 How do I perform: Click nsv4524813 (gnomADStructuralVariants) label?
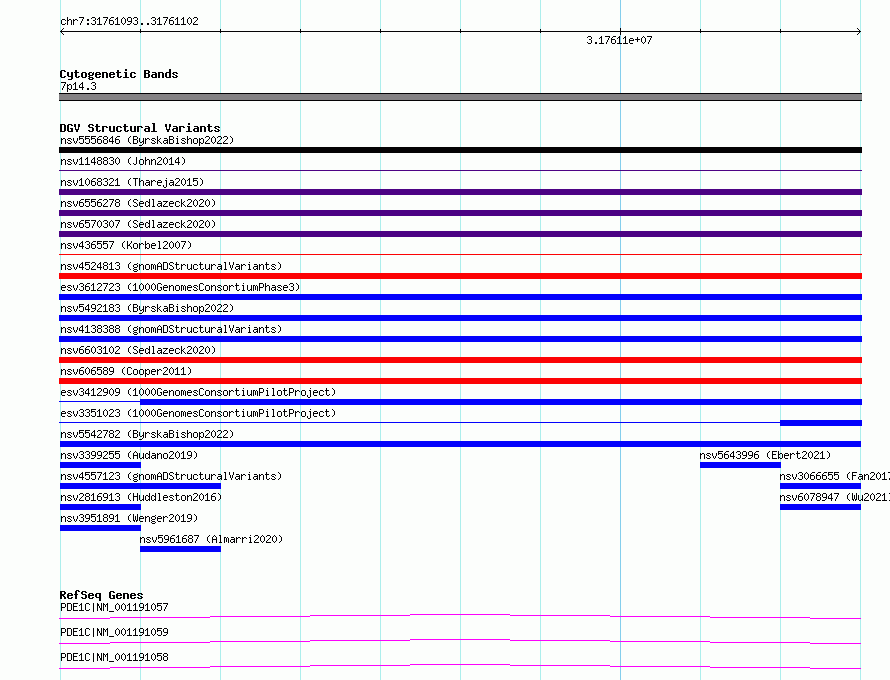click(x=171, y=266)
